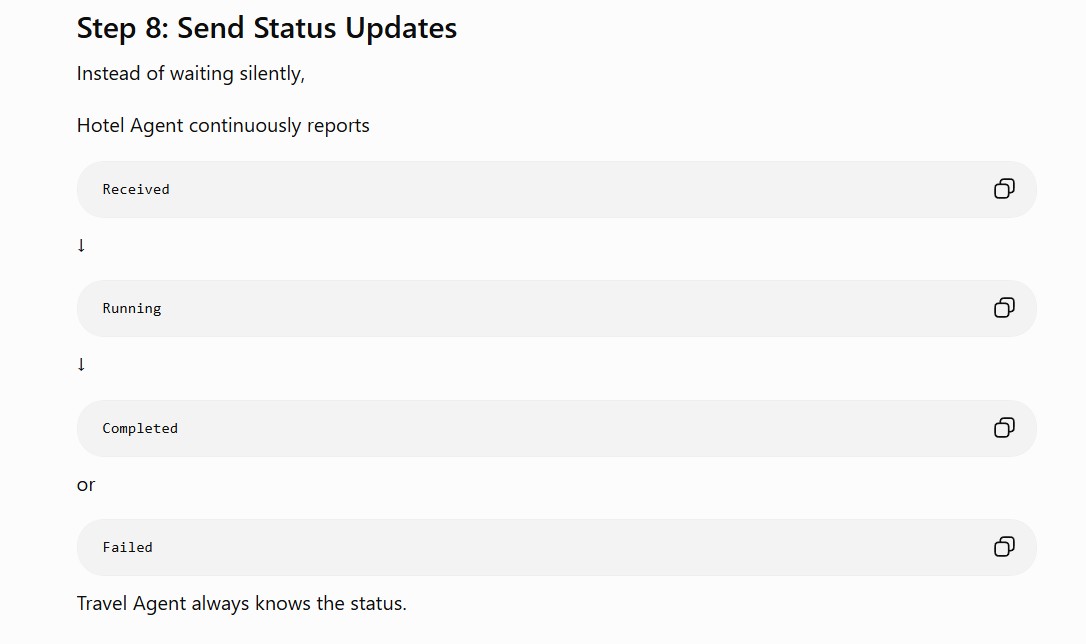Copy the Running code snippet
Screen dimensions: 1086x644
click(x=1004, y=308)
